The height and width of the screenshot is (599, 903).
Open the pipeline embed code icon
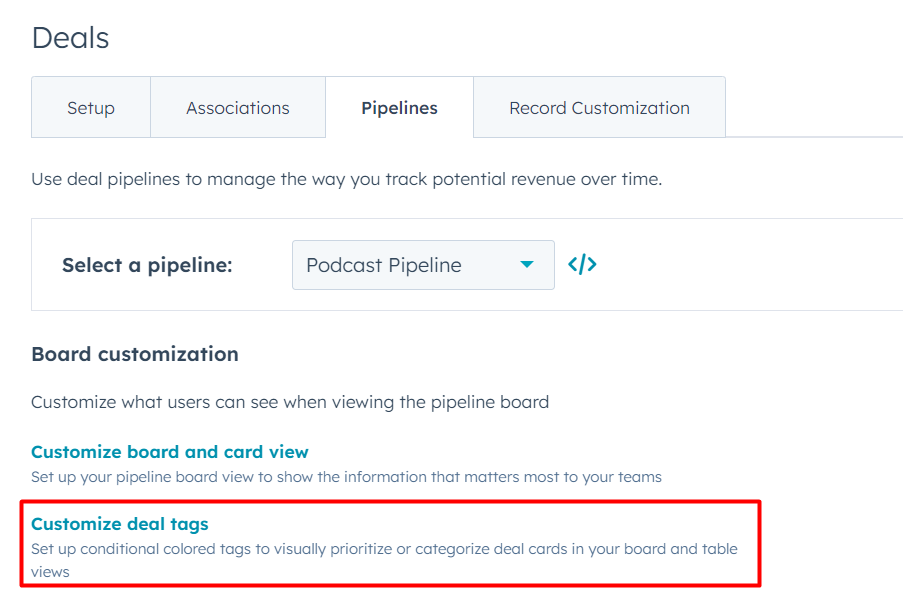pos(582,264)
